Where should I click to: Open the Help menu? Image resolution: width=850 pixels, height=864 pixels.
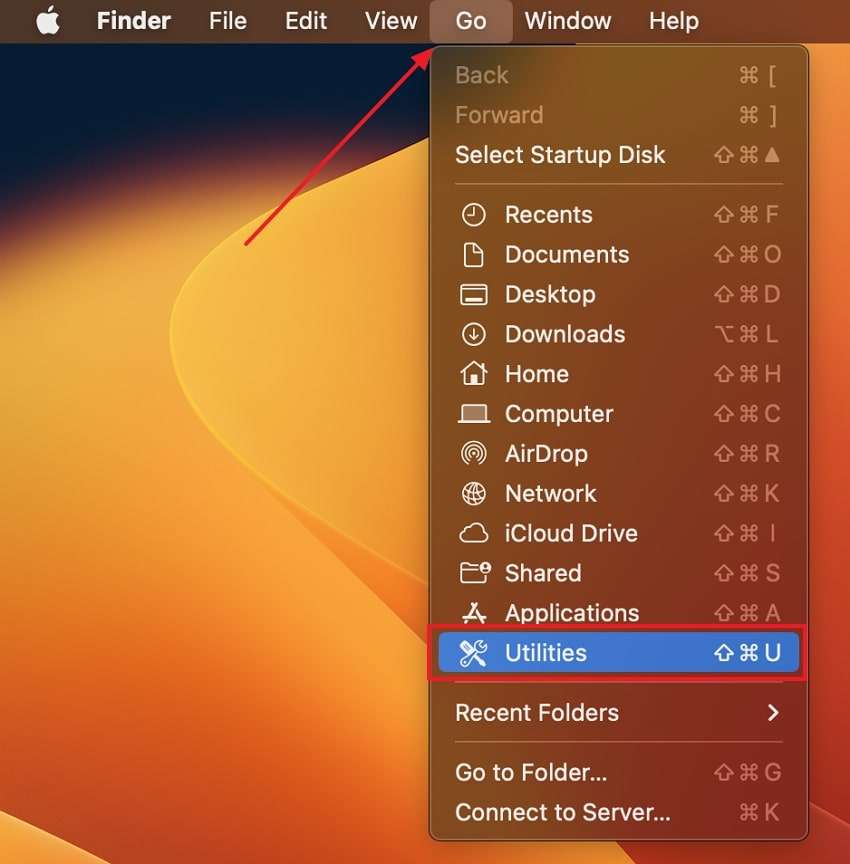click(x=674, y=21)
